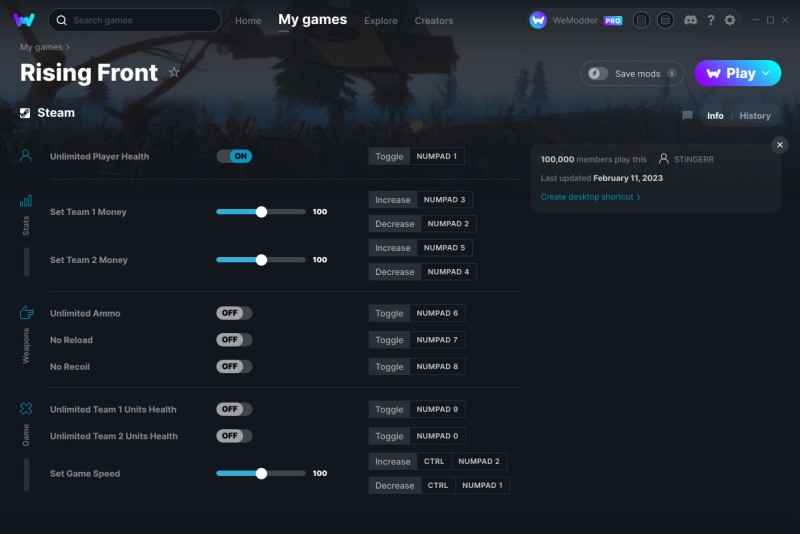Screen dimensions: 800x534
Task: Click Toggle NUMPAD 9 hotkey button
Action: point(417,409)
